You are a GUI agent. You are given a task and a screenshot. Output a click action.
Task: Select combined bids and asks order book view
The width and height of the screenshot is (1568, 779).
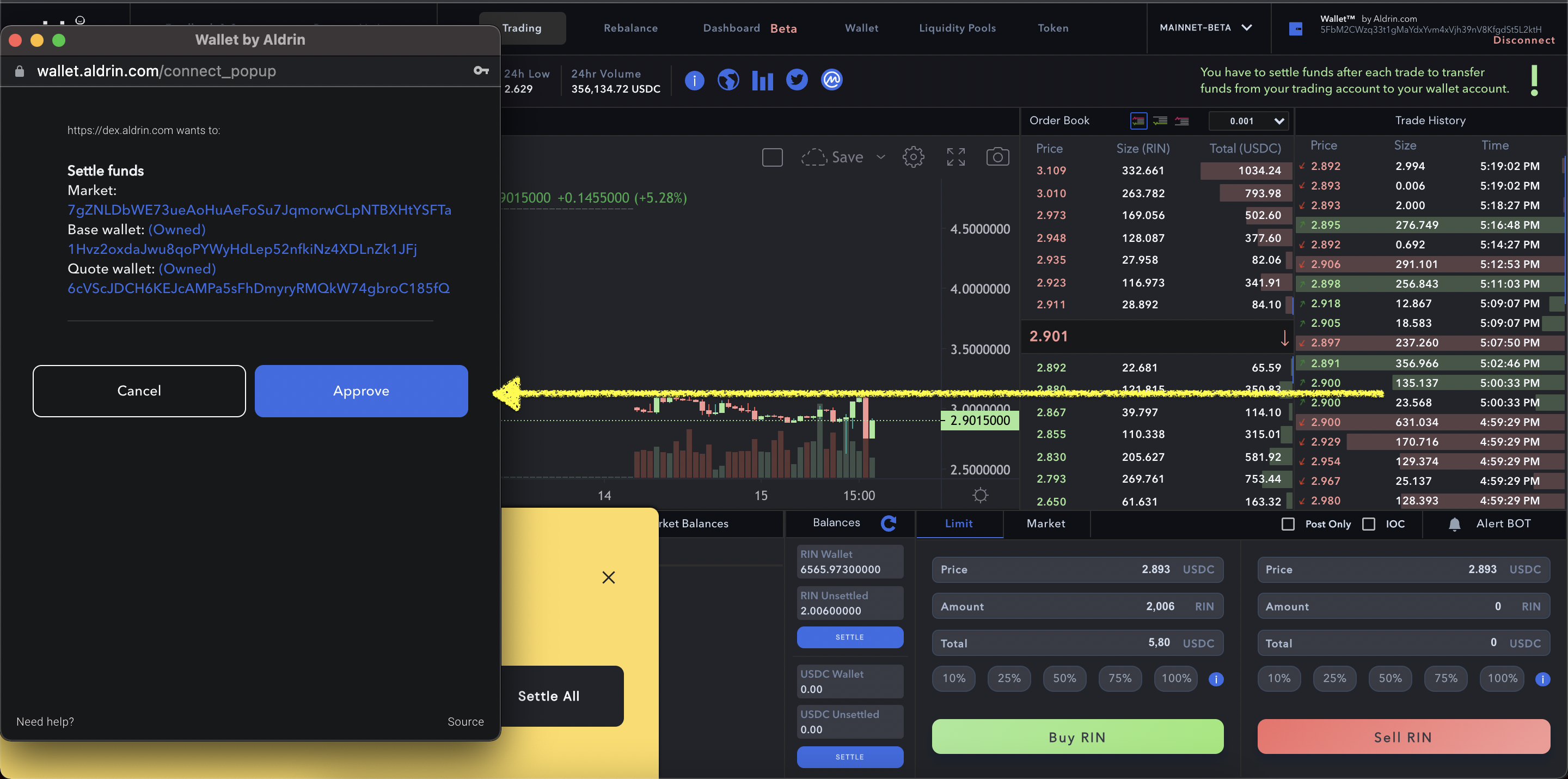[x=1138, y=120]
